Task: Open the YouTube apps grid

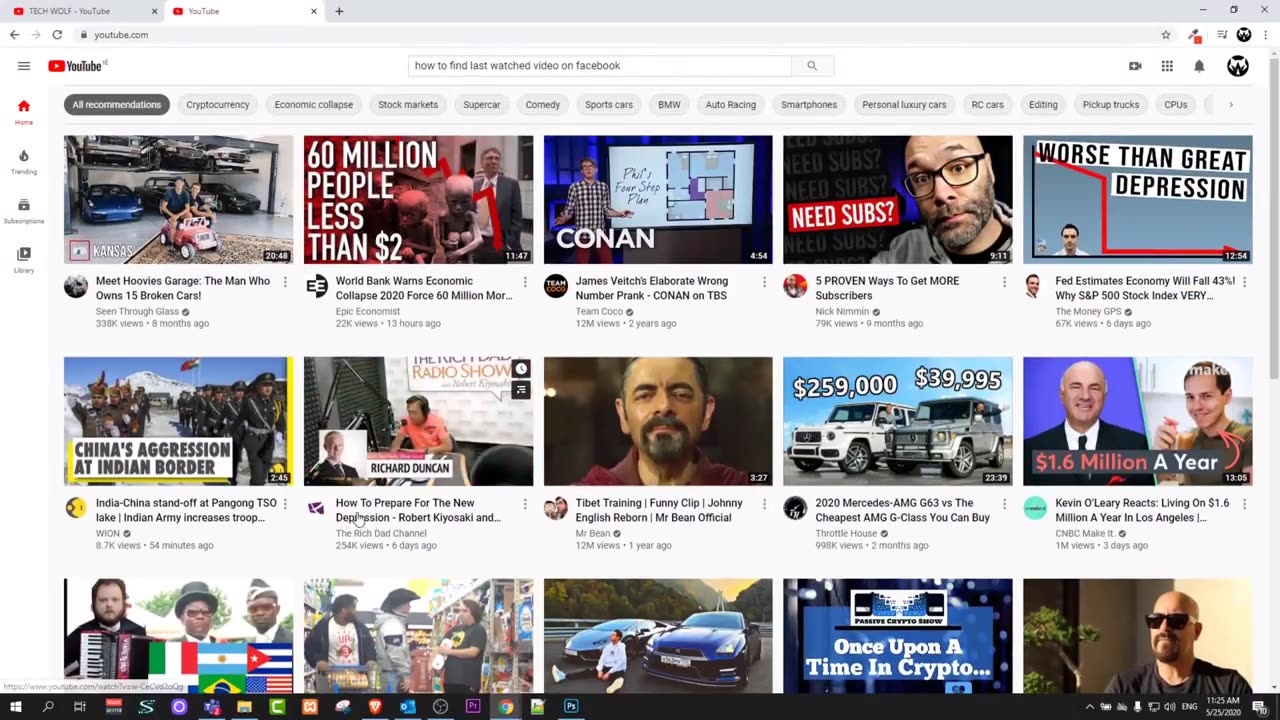Action: coord(1167,66)
